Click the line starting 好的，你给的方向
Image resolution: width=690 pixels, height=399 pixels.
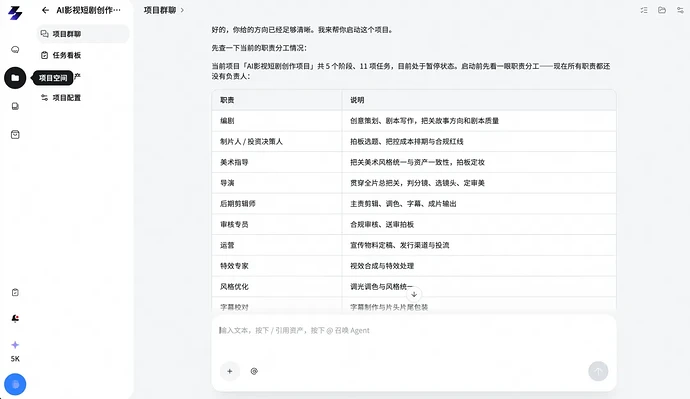coord(302,30)
